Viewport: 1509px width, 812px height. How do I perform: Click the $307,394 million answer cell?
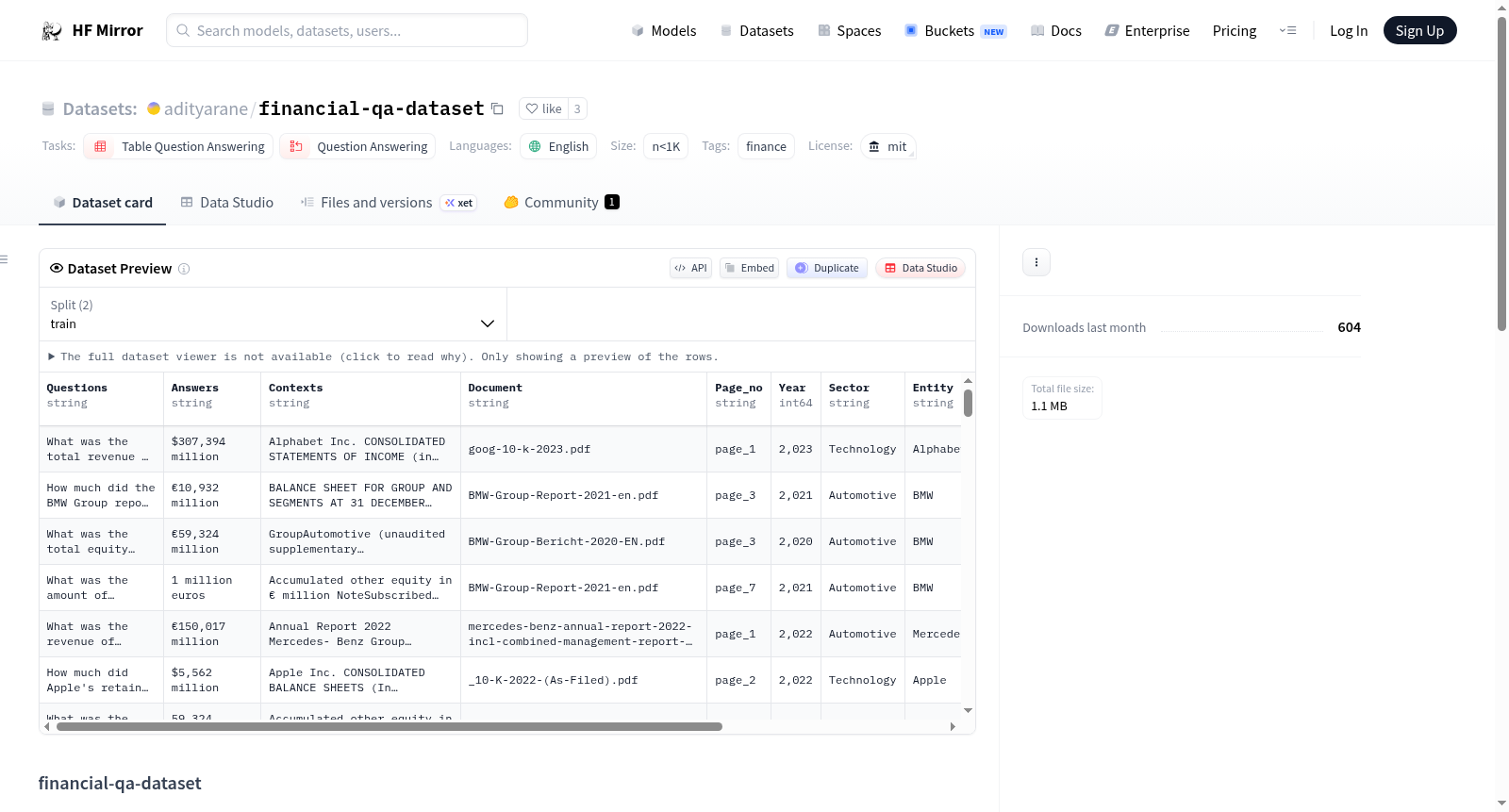(x=212, y=450)
